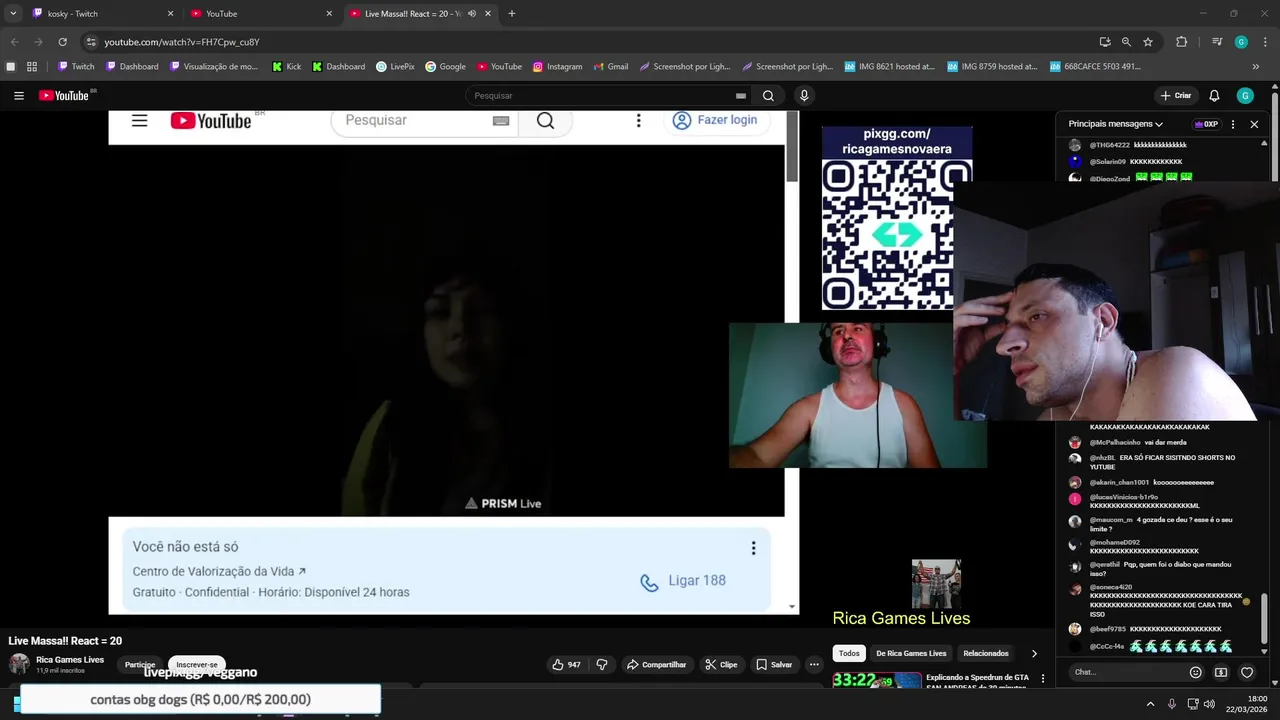Select the De Rica Games Lives chip
The width and height of the screenshot is (1280, 720).
pyautogui.click(x=911, y=653)
